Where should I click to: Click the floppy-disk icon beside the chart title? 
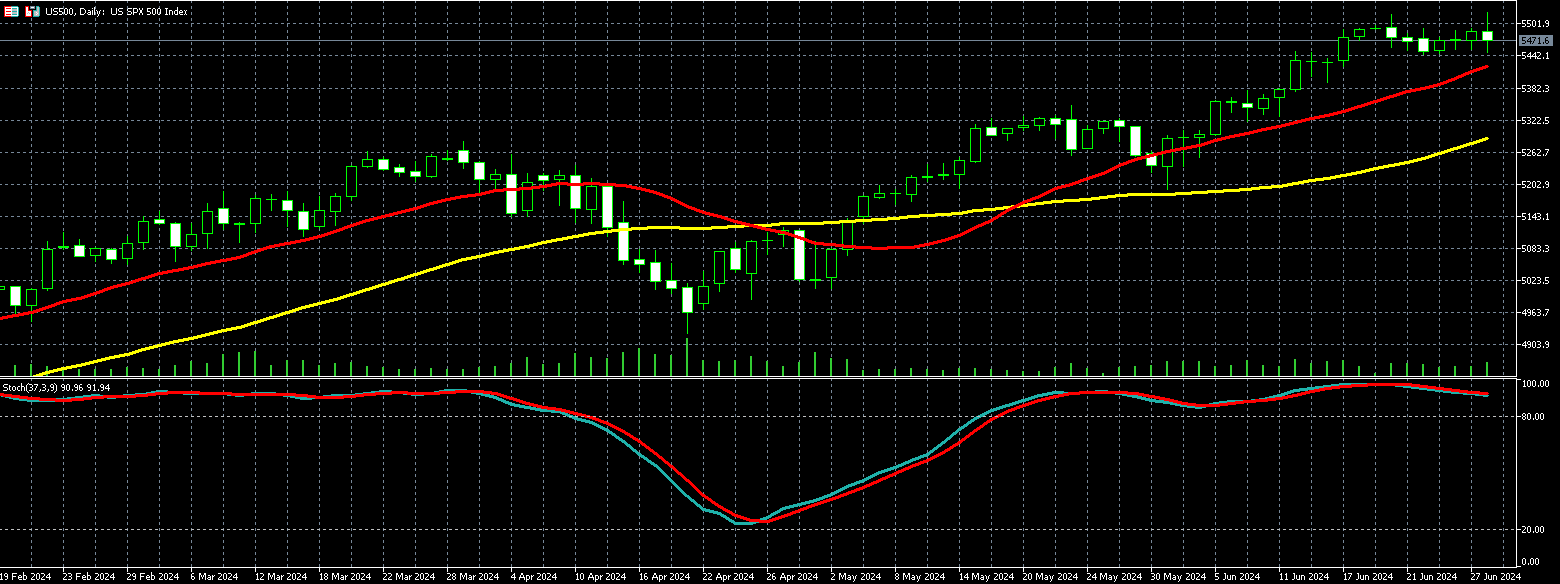pyautogui.click(x=32, y=12)
